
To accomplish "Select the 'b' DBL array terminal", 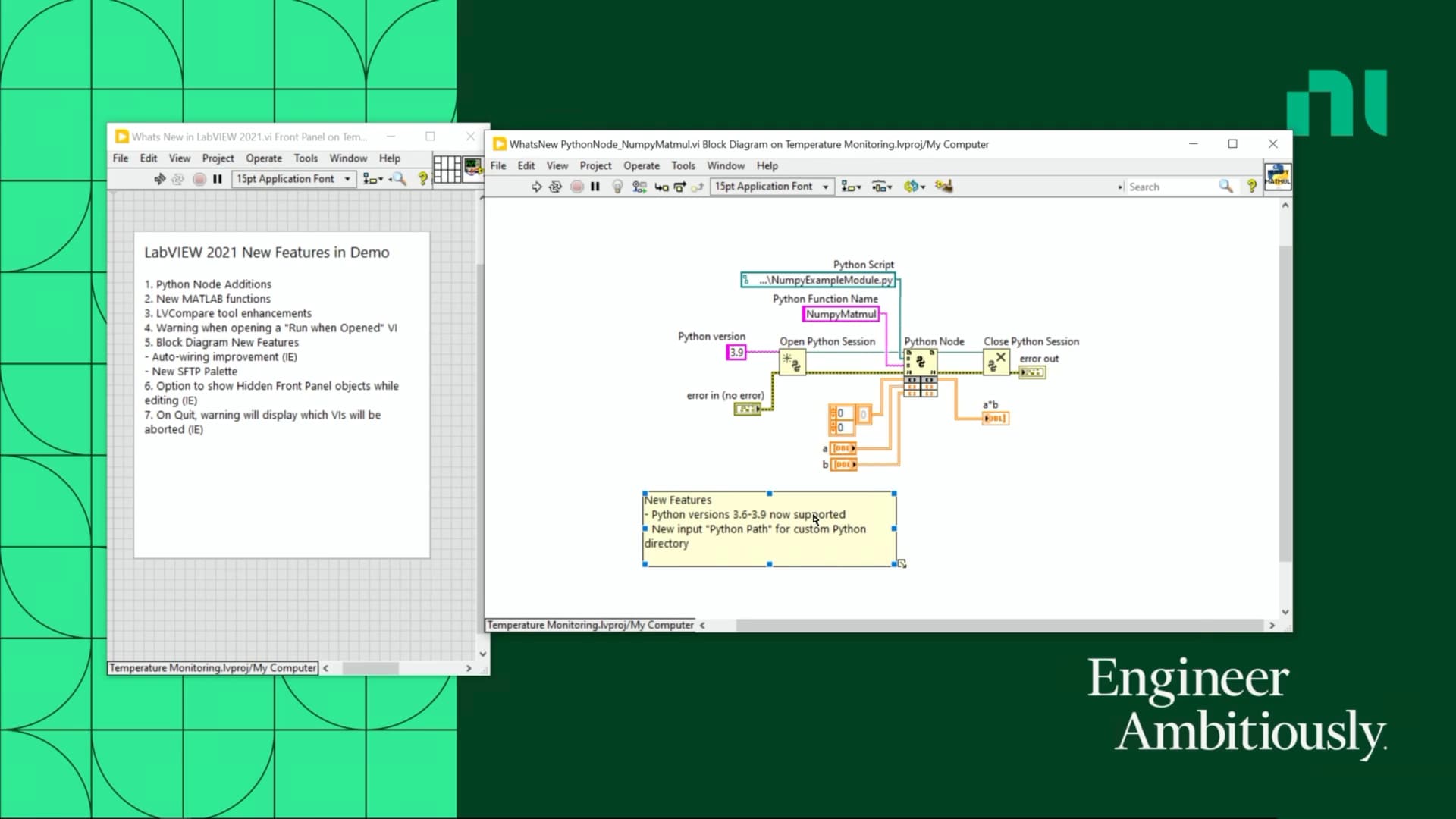I will pyautogui.click(x=843, y=464).
